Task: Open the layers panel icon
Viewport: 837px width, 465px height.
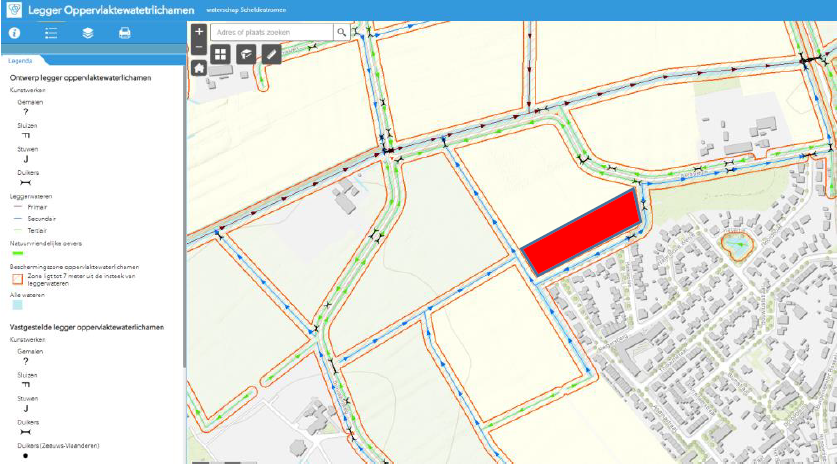Action: pyautogui.click(x=88, y=33)
